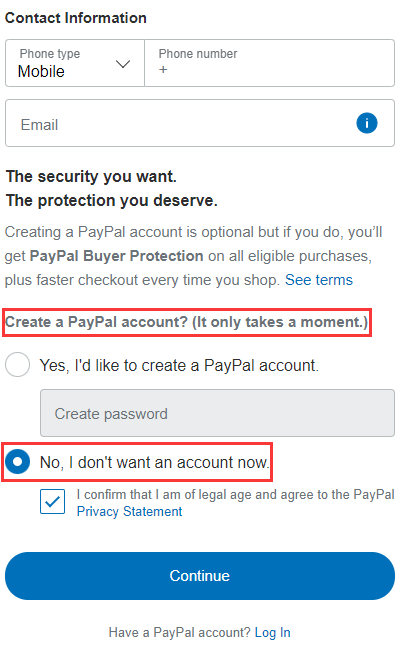Follow the Log In link

click(x=272, y=632)
